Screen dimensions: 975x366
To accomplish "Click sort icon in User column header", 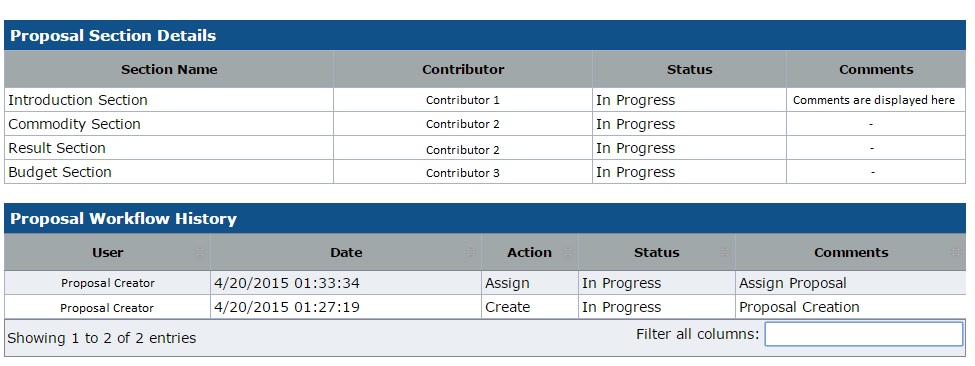I will (200, 252).
